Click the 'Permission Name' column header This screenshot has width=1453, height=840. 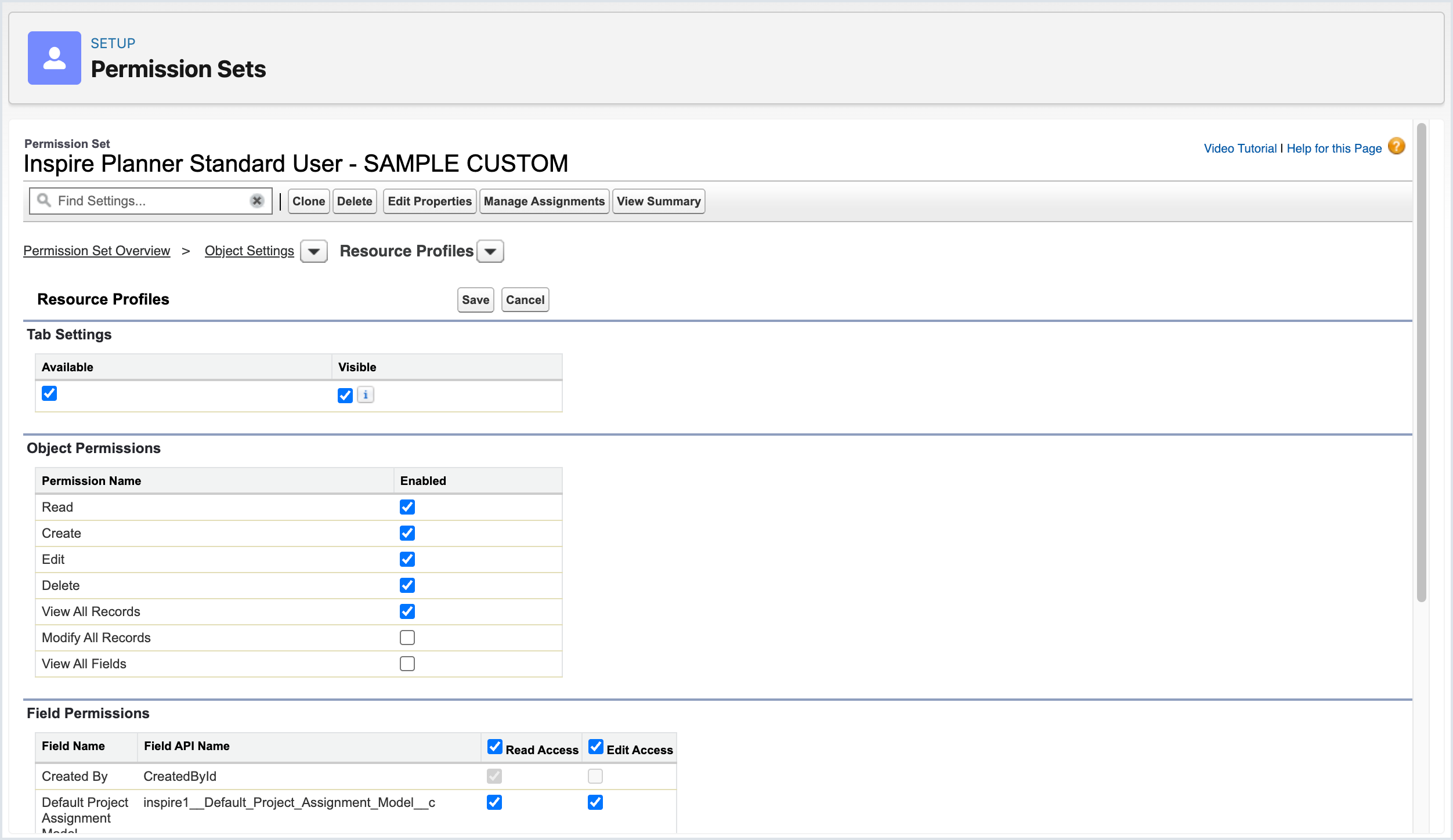[92, 481]
